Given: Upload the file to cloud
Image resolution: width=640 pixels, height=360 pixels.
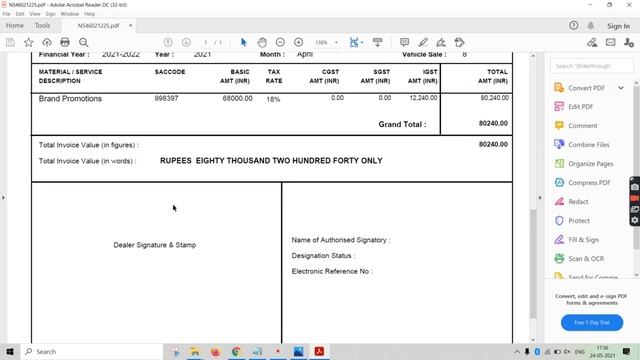Looking at the screenshot, I should [47, 42].
